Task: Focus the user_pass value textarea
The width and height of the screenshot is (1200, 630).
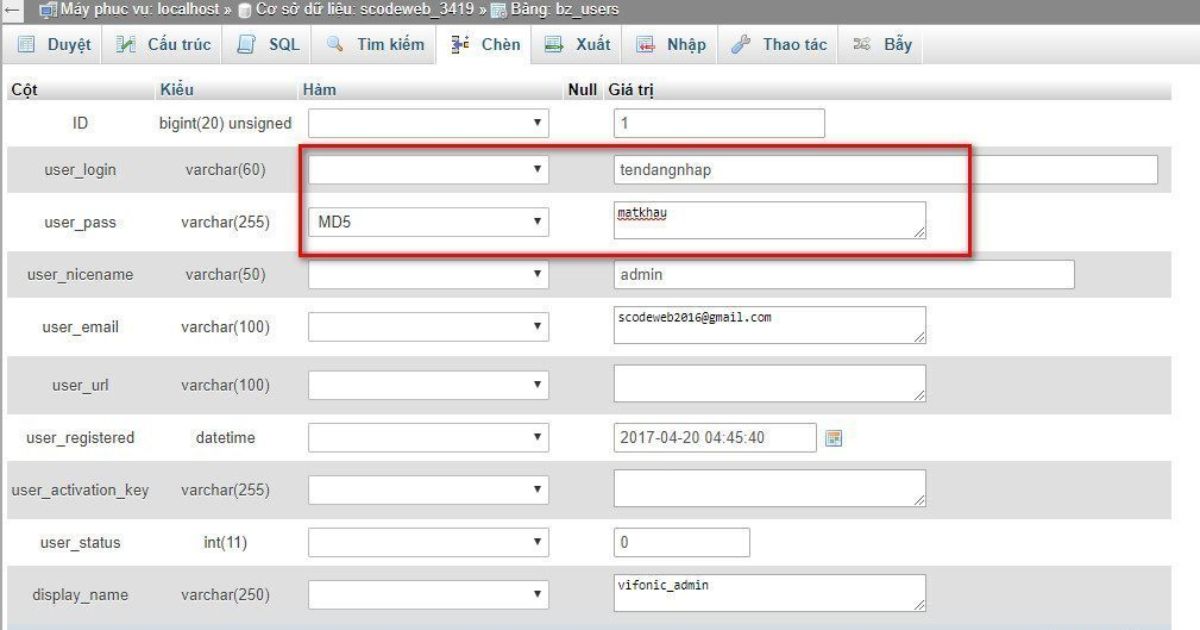Action: click(768, 221)
